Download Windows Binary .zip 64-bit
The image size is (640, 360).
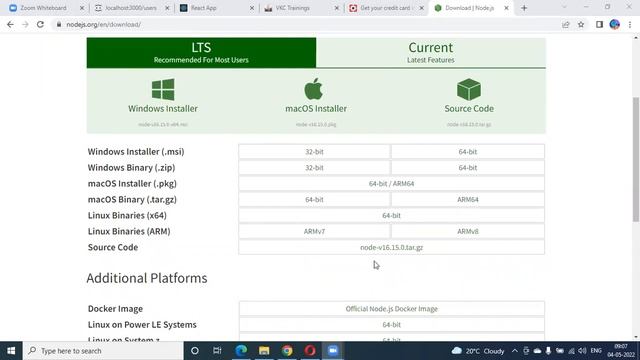(468, 167)
